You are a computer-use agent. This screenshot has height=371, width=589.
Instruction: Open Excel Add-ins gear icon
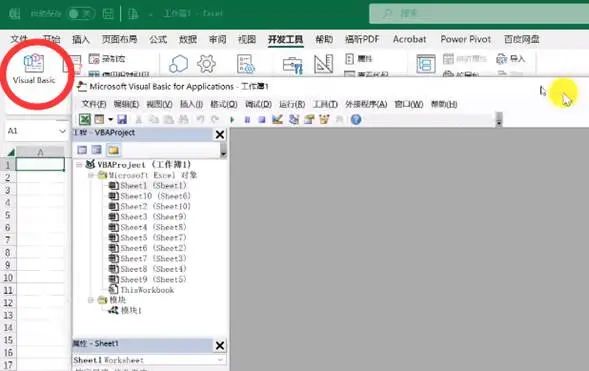[x=207, y=63]
